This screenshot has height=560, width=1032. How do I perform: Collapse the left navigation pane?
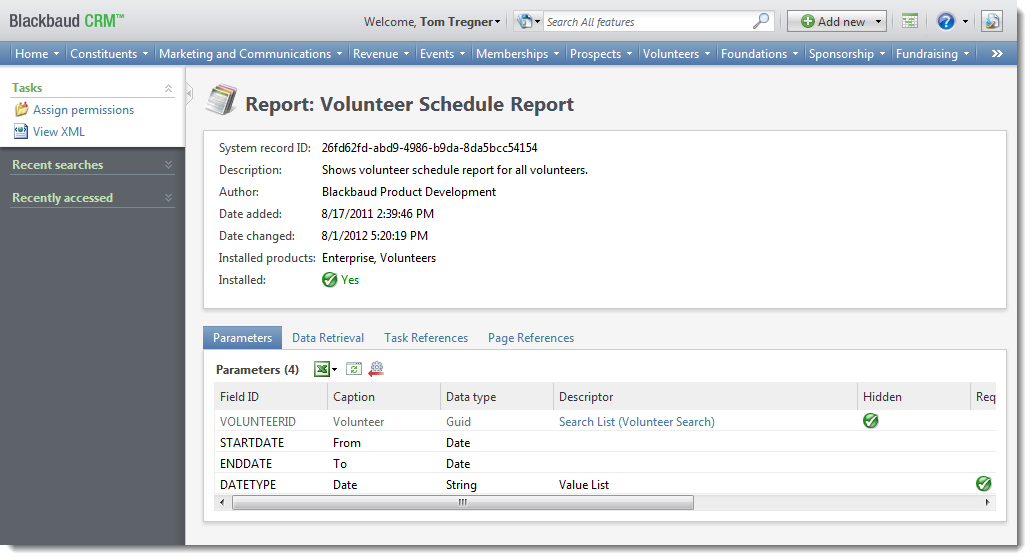(x=189, y=94)
